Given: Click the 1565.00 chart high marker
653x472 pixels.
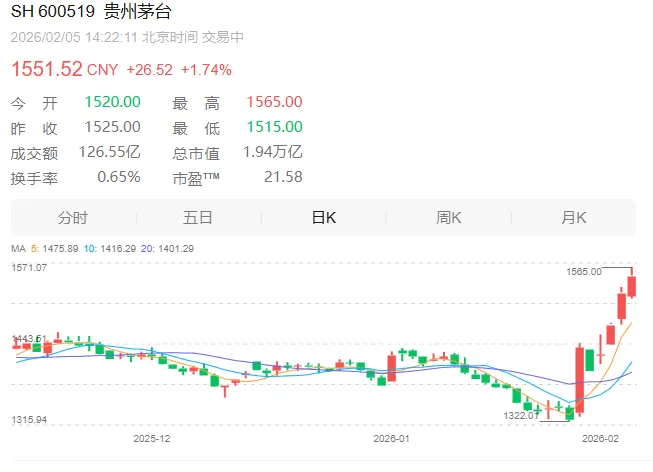Looking at the screenshot, I should (584, 272).
